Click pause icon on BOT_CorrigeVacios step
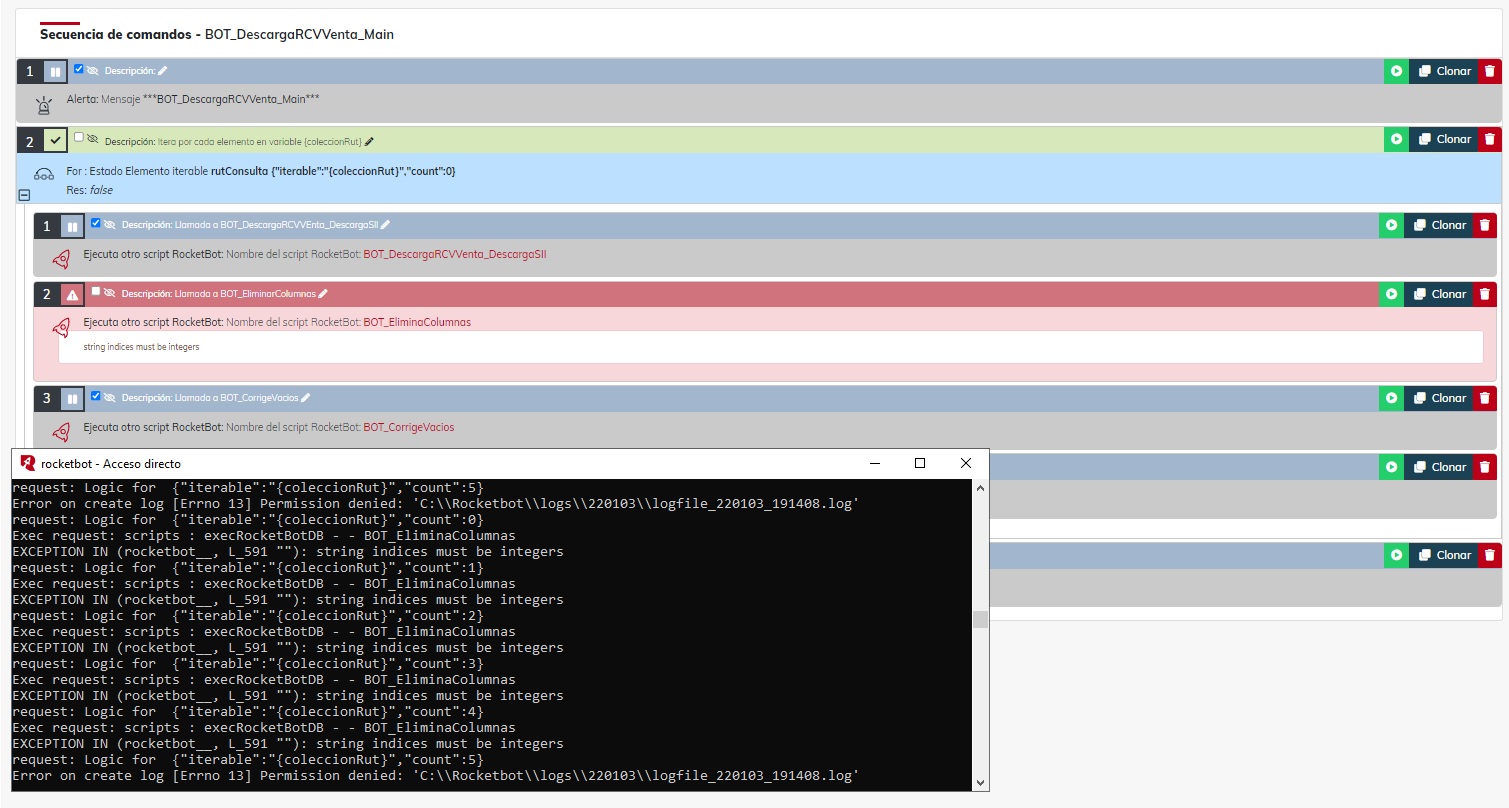The width and height of the screenshot is (1509, 808). [72, 399]
